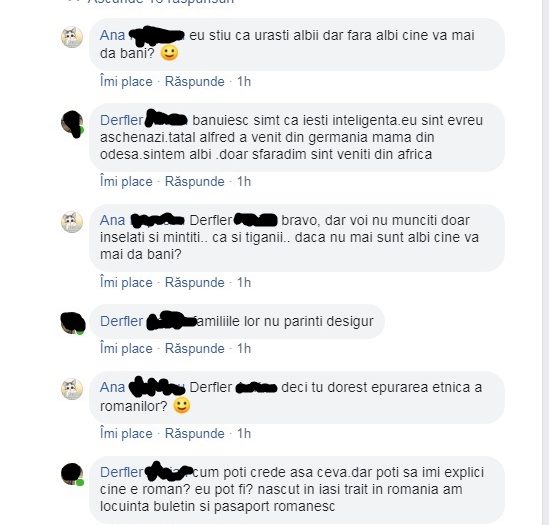This screenshot has height=525, width=549.
Task: Like Derfler's 'banuiesc simt' comment
Action: (x=126, y=182)
